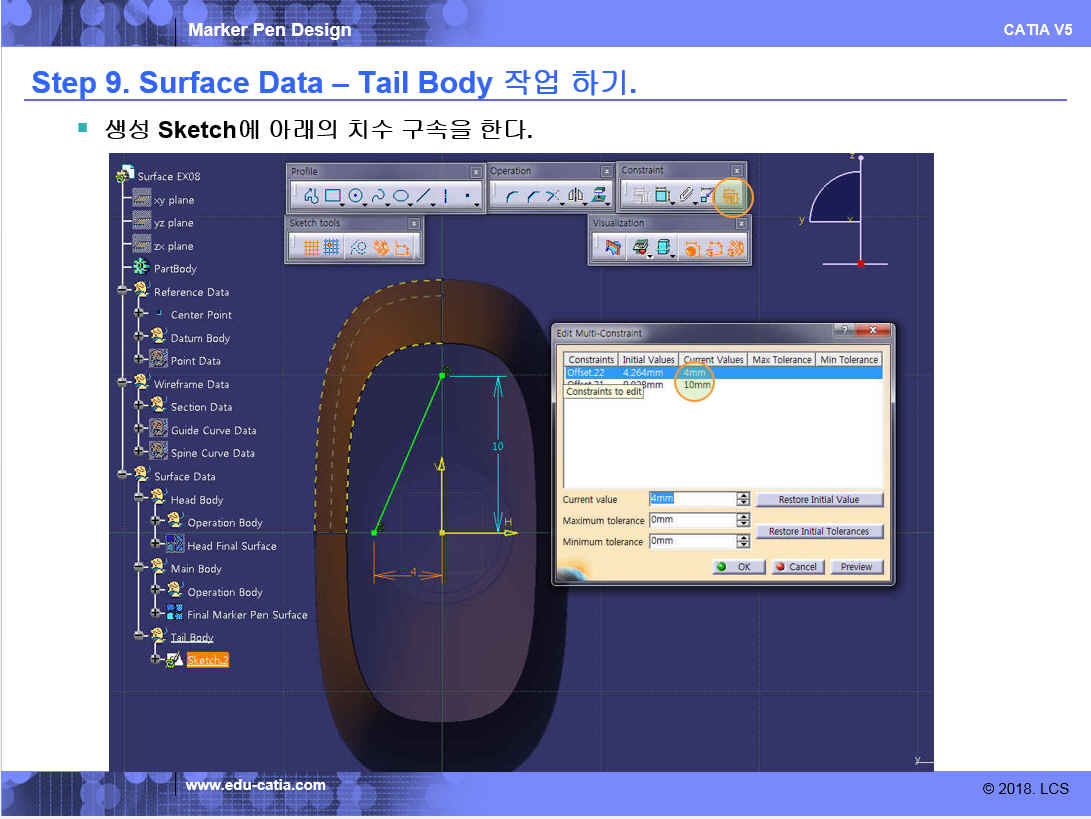Select the Line tool in Profile toolbar

coord(424,197)
